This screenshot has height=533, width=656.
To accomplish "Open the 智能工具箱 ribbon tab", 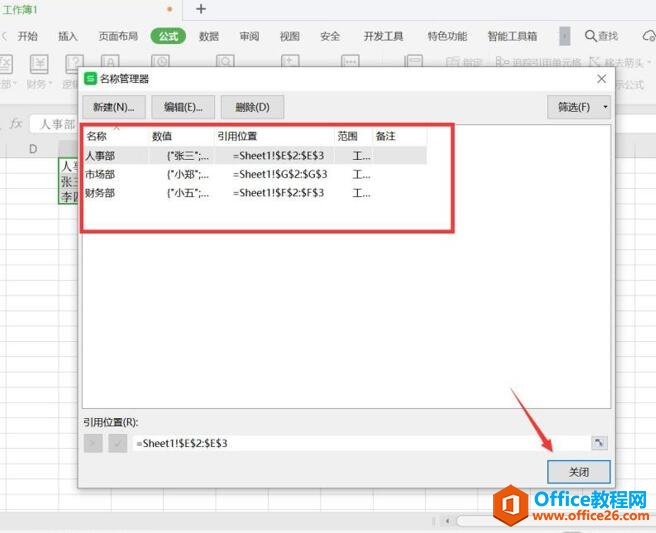I will point(512,36).
